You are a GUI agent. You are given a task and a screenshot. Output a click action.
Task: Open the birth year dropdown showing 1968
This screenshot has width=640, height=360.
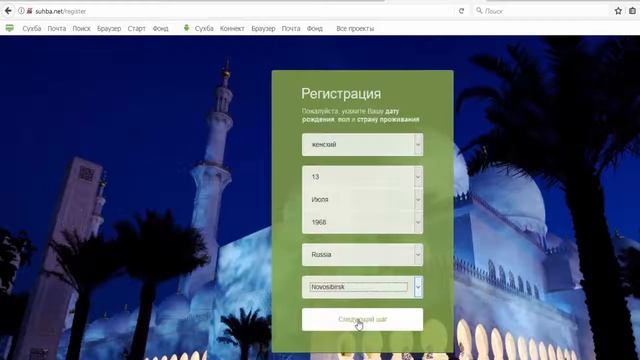pyautogui.click(x=362, y=222)
